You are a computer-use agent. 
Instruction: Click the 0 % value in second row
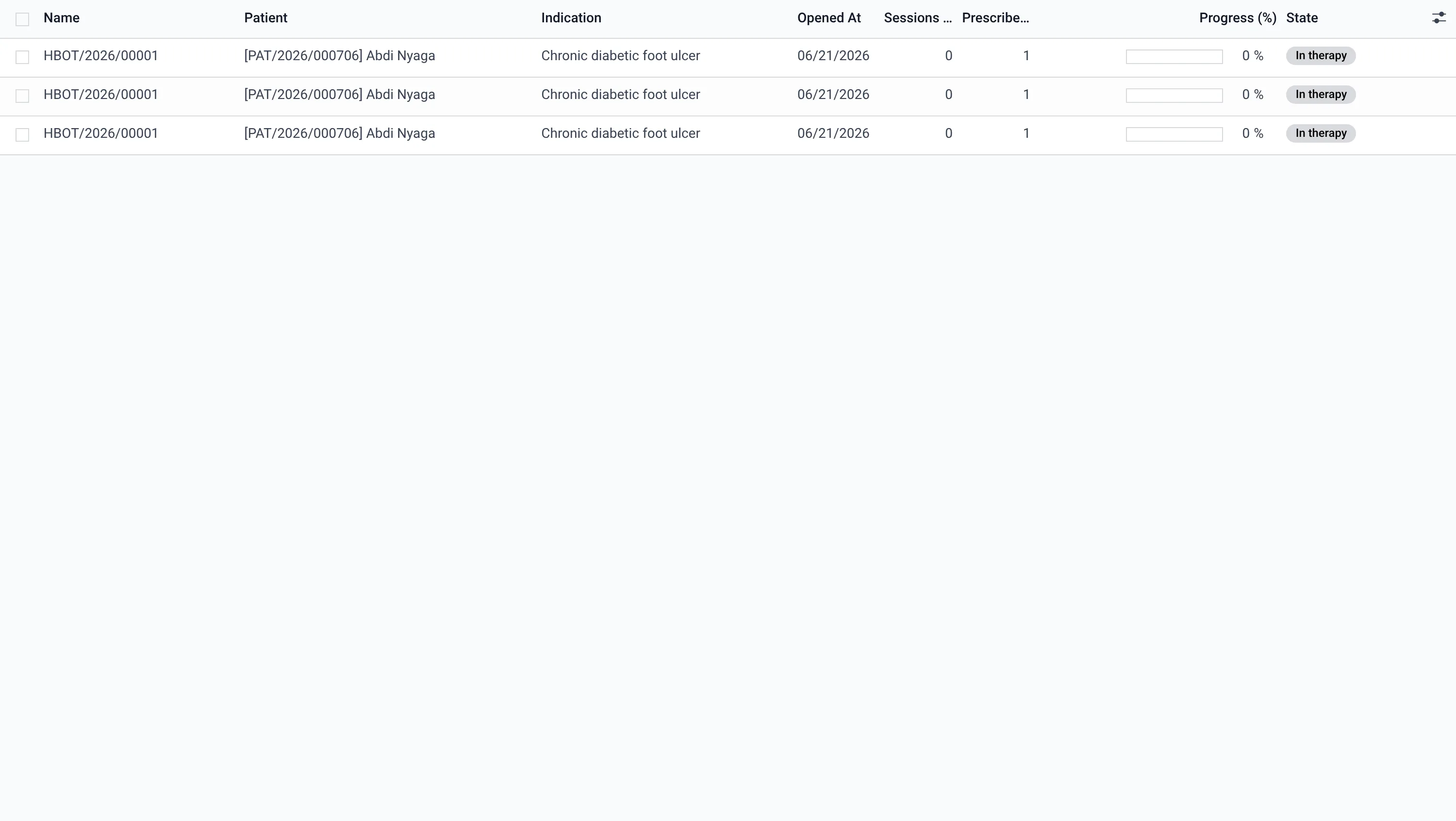pyautogui.click(x=1253, y=95)
